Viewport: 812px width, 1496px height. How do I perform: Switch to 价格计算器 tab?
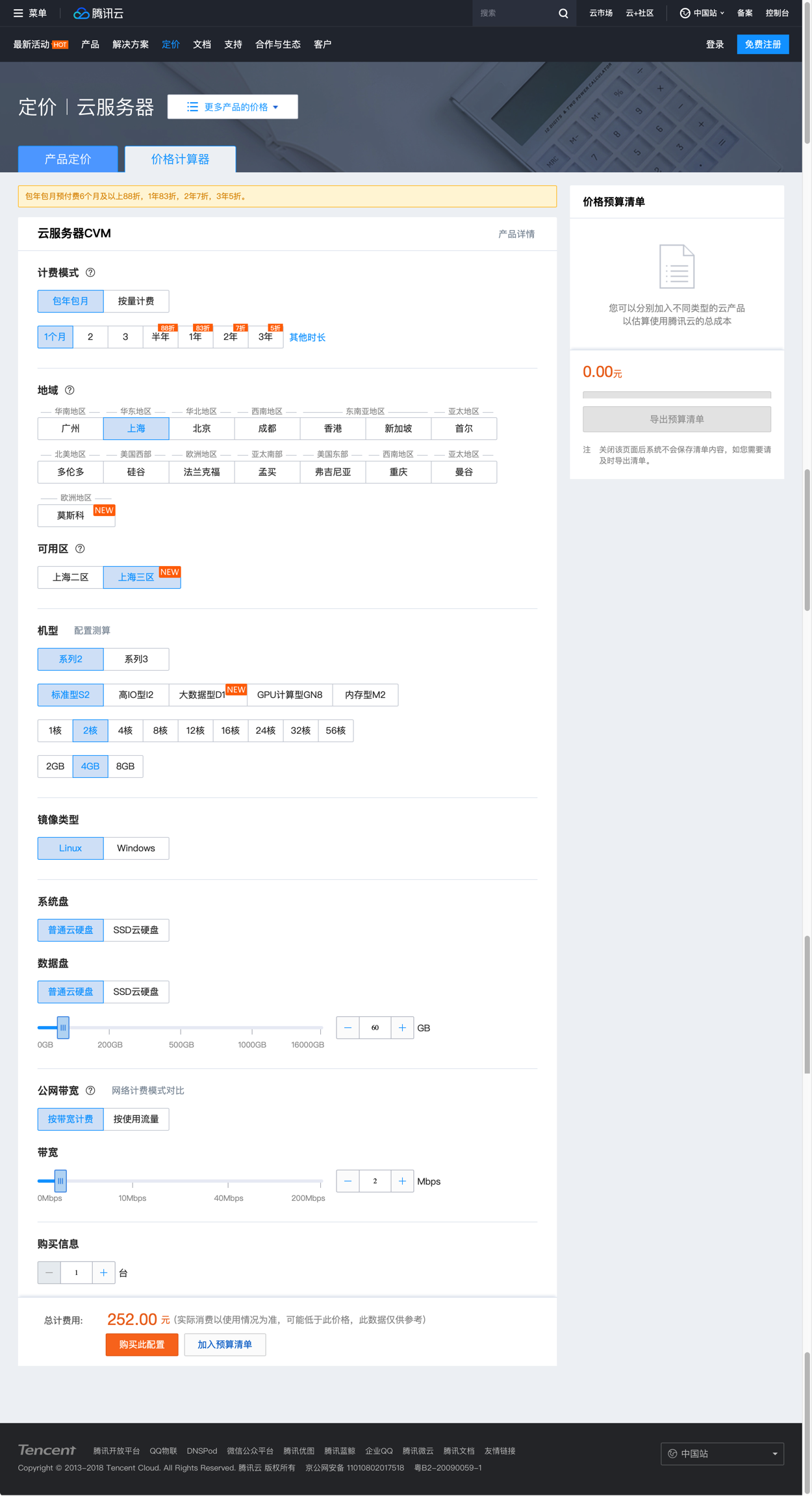pos(180,159)
